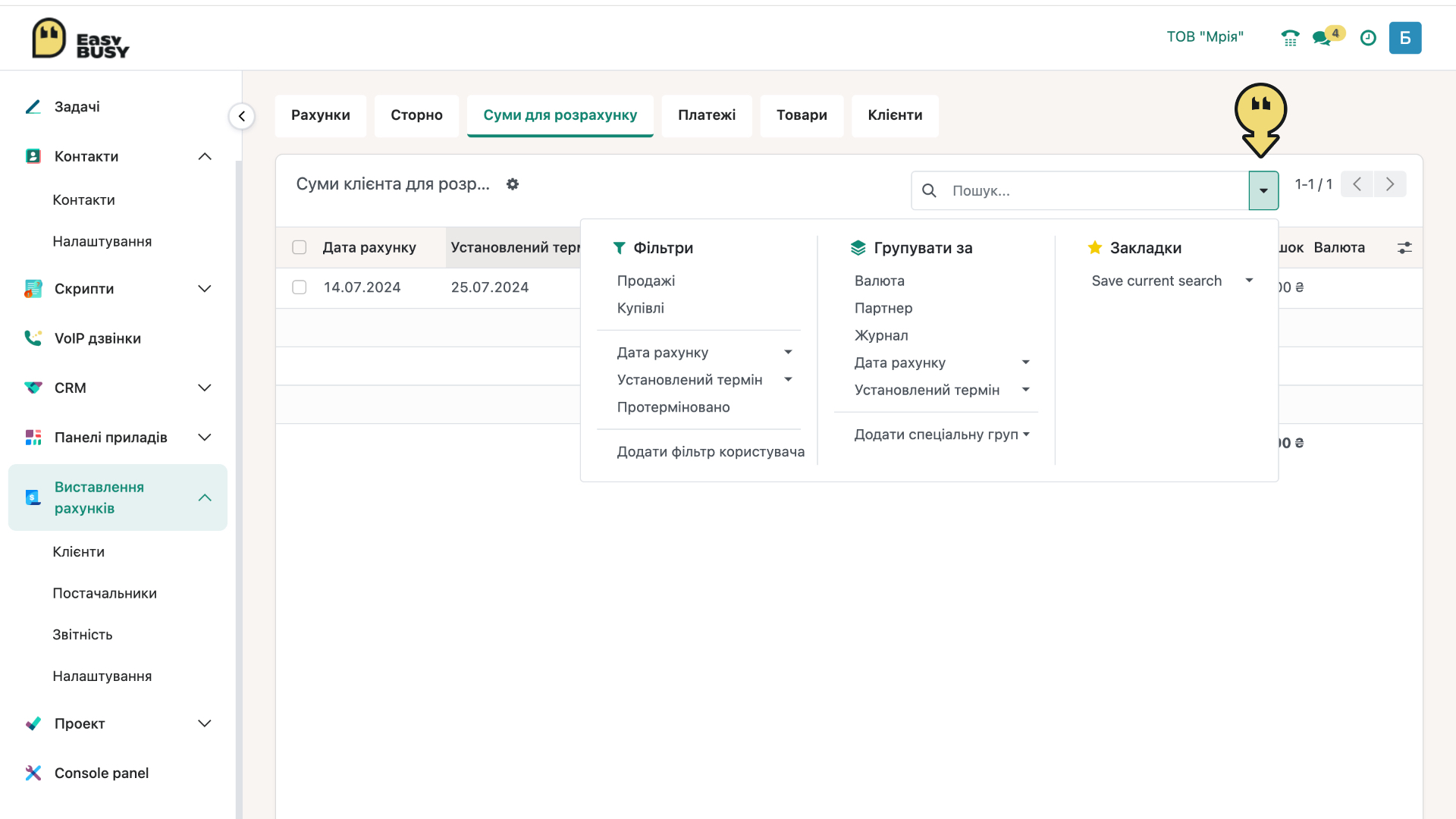The image size is (1456, 819).
Task: Collapse the Контакти menu section
Action: (205, 156)
